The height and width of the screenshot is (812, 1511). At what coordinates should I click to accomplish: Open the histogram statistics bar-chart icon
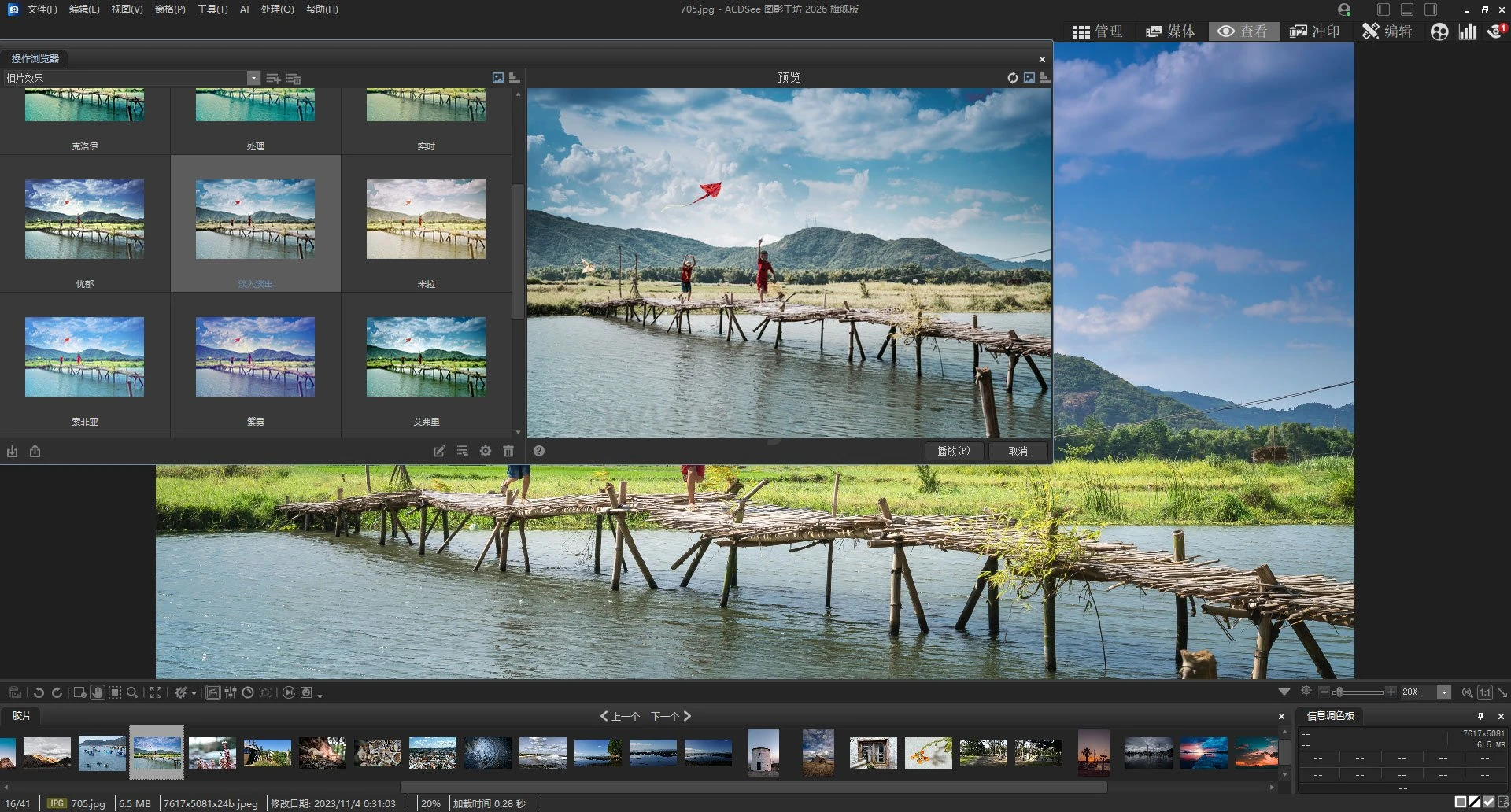tap(1468, 31)
